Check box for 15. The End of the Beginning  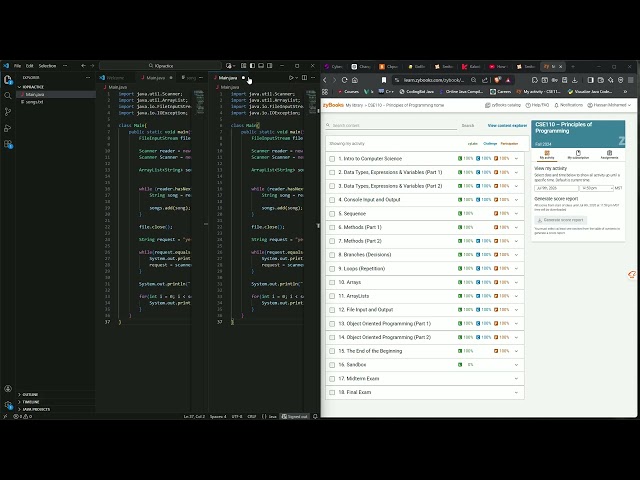coord(332,351)
